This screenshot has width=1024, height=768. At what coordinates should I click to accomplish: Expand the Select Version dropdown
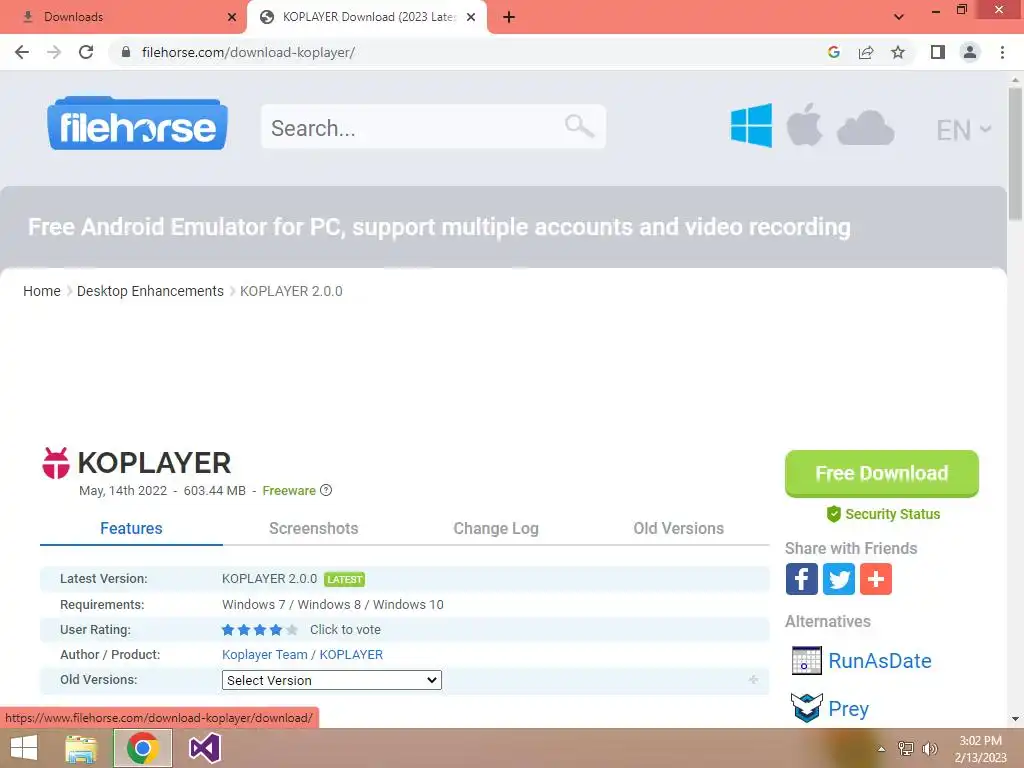tap(332, 680)
